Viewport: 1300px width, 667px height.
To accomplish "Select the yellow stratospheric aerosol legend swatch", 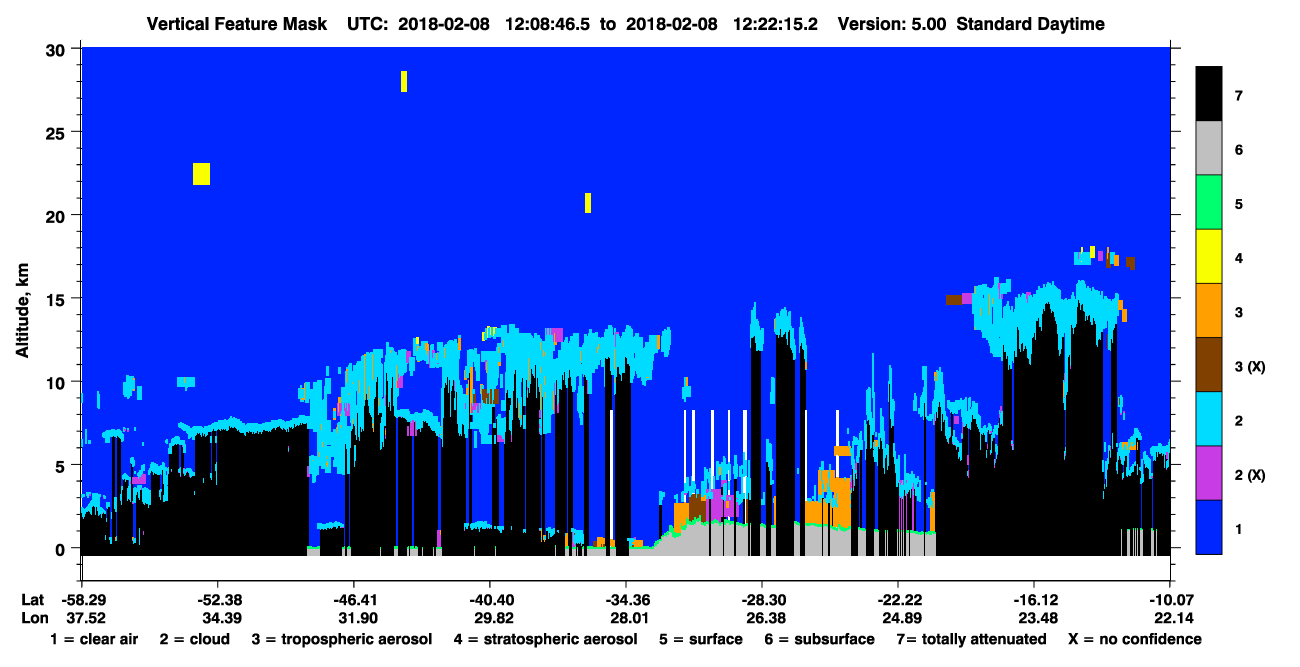I will [x=1209, y=257].
